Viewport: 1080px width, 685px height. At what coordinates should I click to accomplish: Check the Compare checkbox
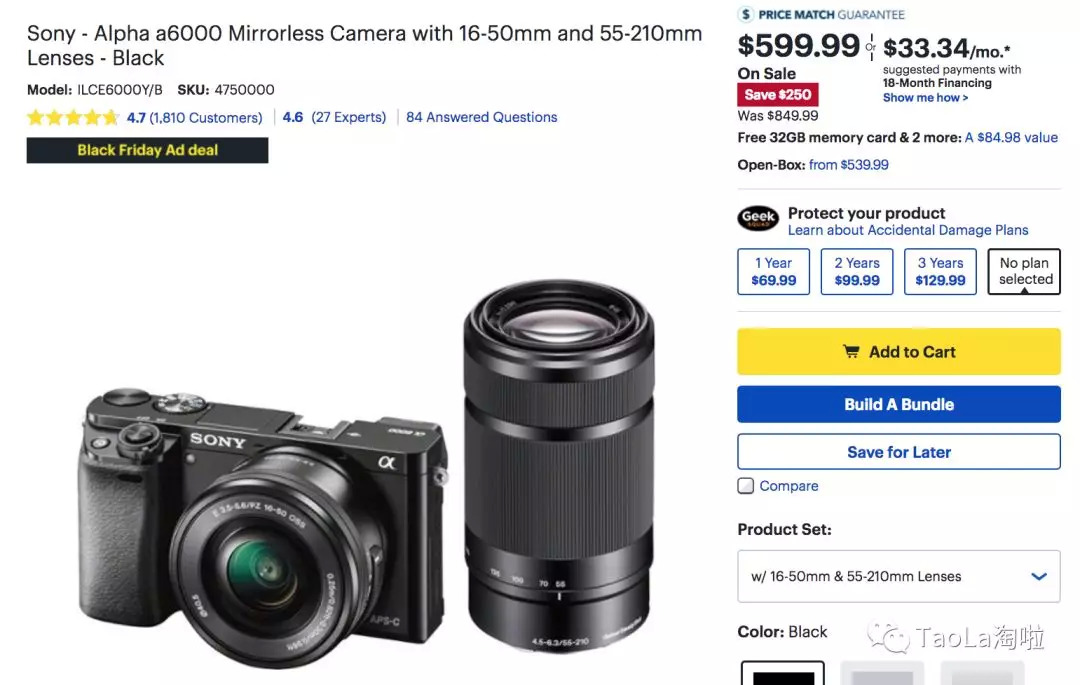(746, 486)
